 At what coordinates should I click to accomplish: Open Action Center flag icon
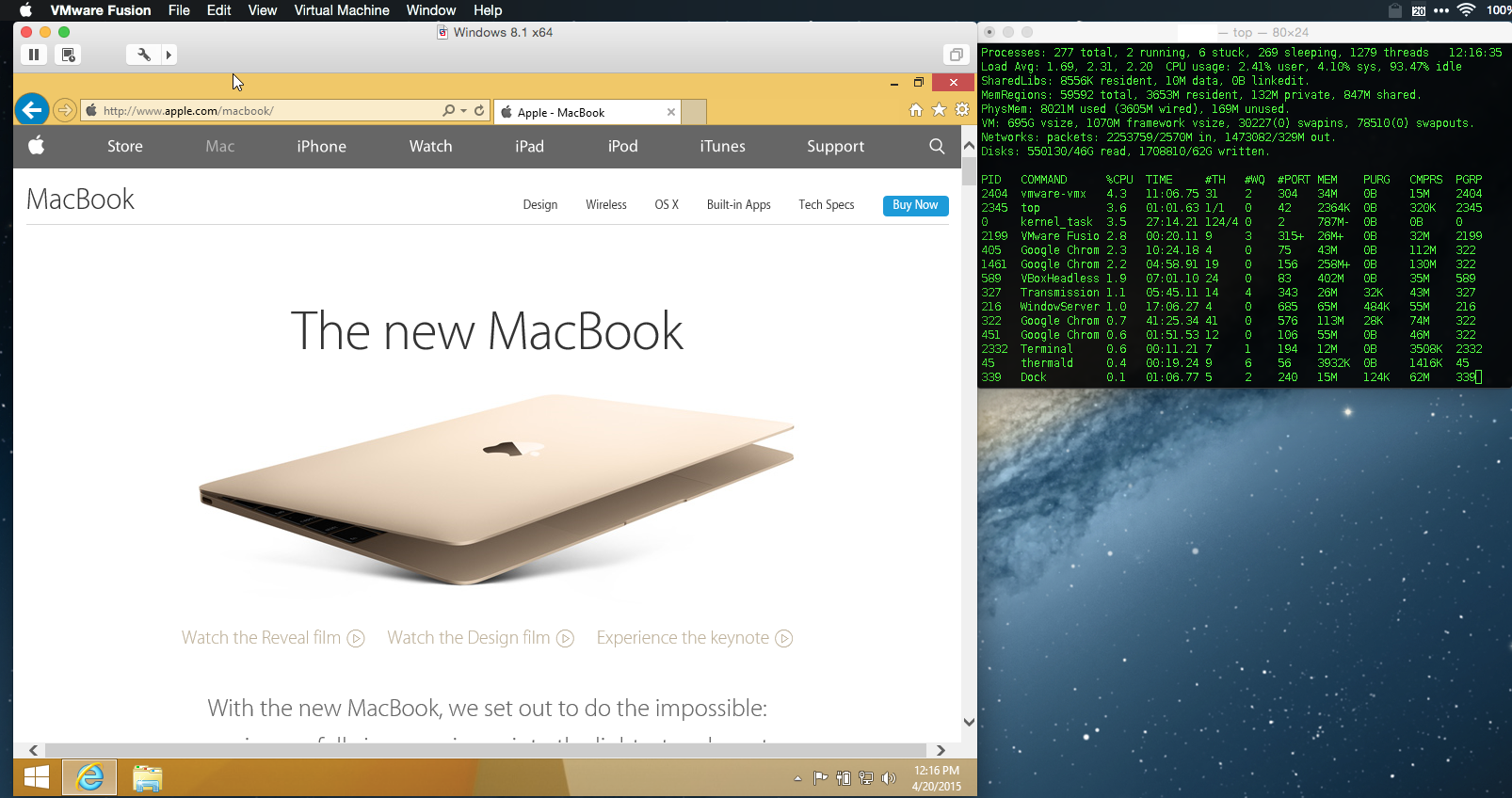point(821,778)
